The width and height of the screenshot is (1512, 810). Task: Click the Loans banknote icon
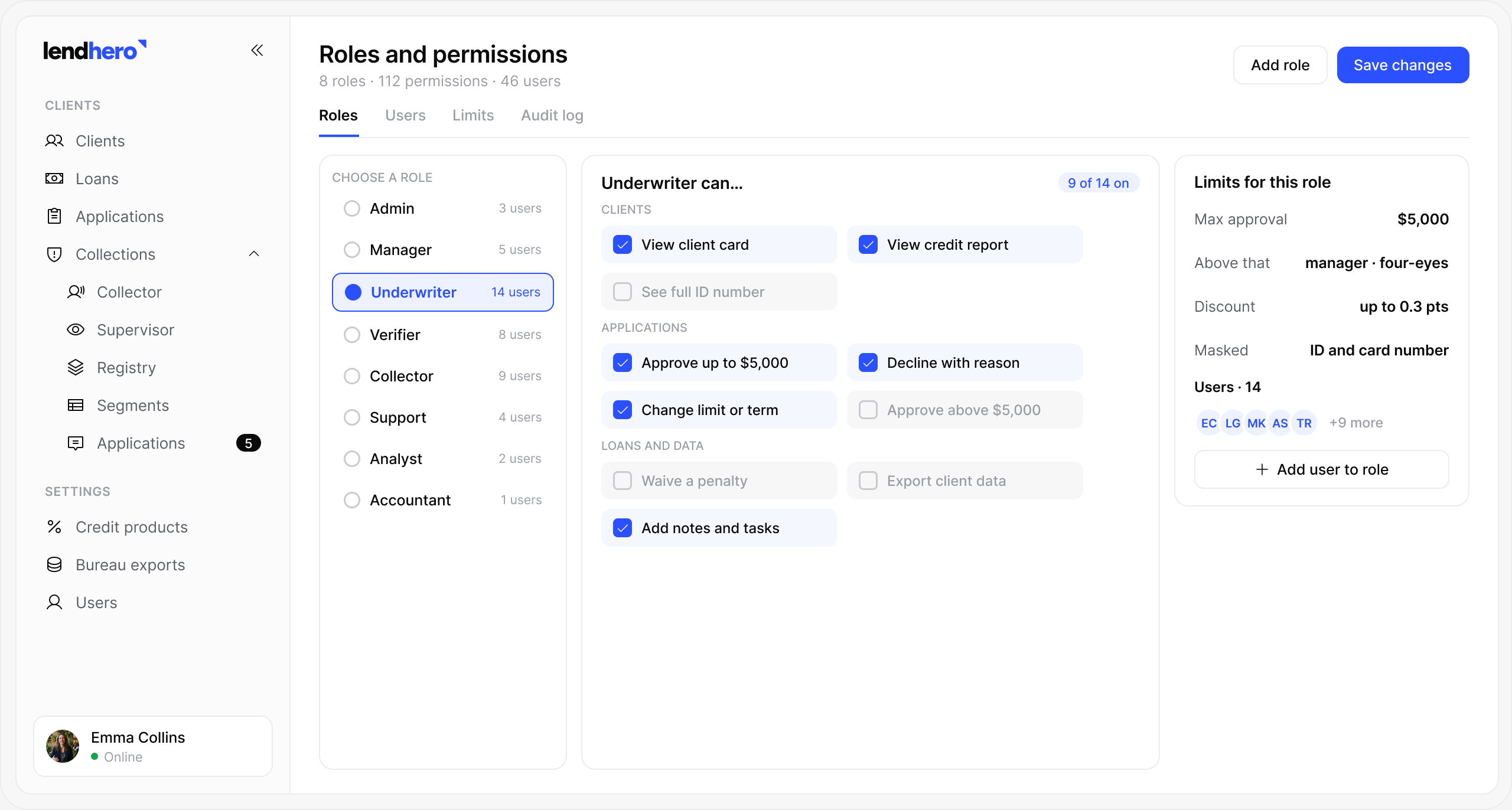pyautogui.click(x=54, y=178)
